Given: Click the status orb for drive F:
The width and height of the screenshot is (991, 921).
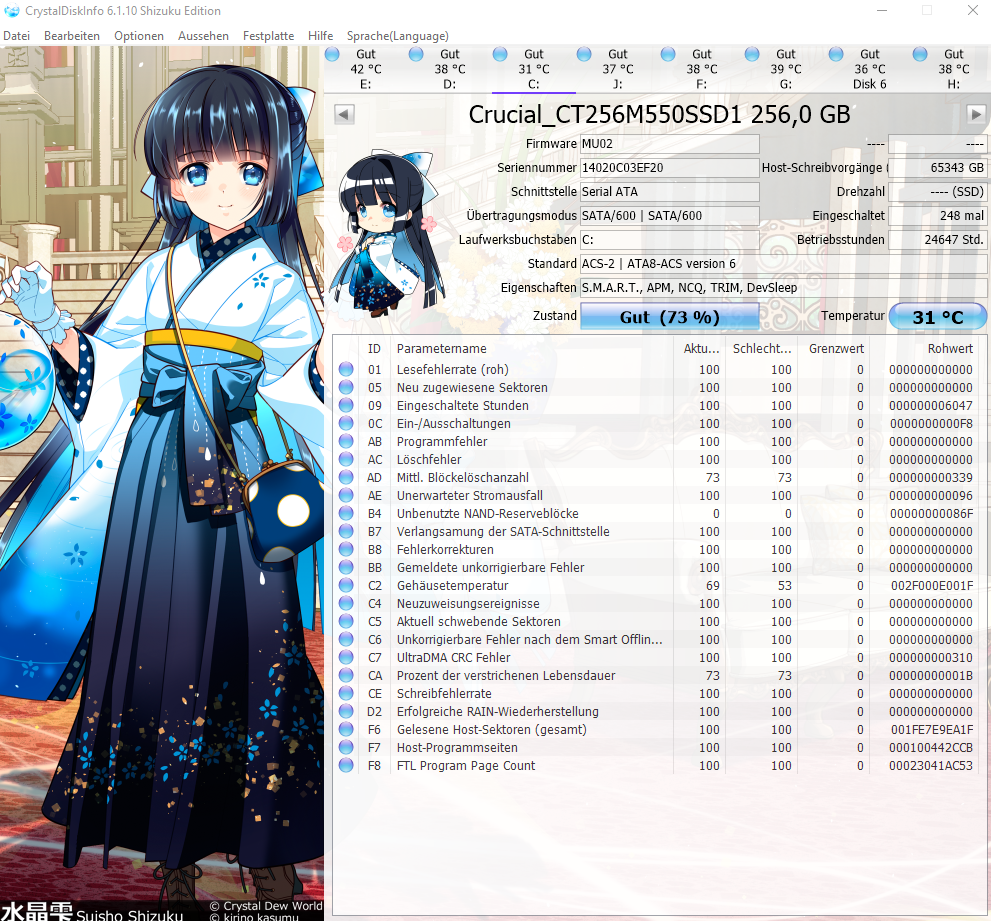Looking at the screenshot, I should click(668, 54).
